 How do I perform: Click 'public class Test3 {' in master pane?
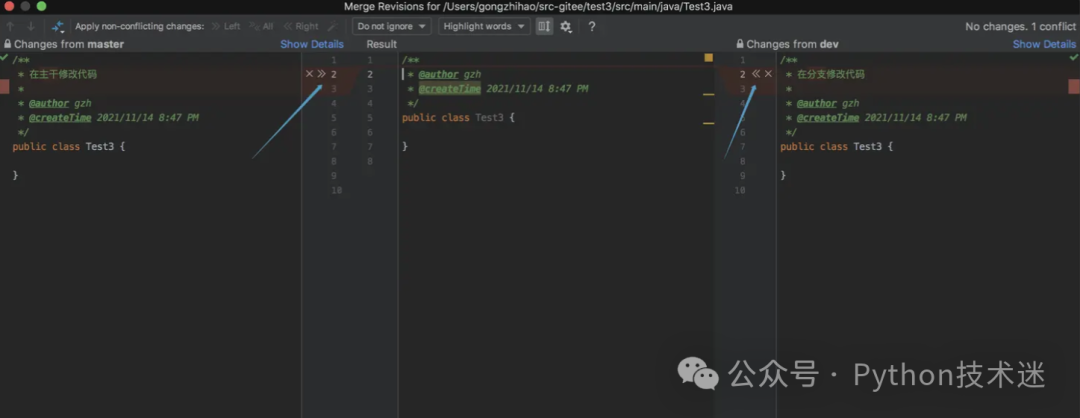point(68,147)
